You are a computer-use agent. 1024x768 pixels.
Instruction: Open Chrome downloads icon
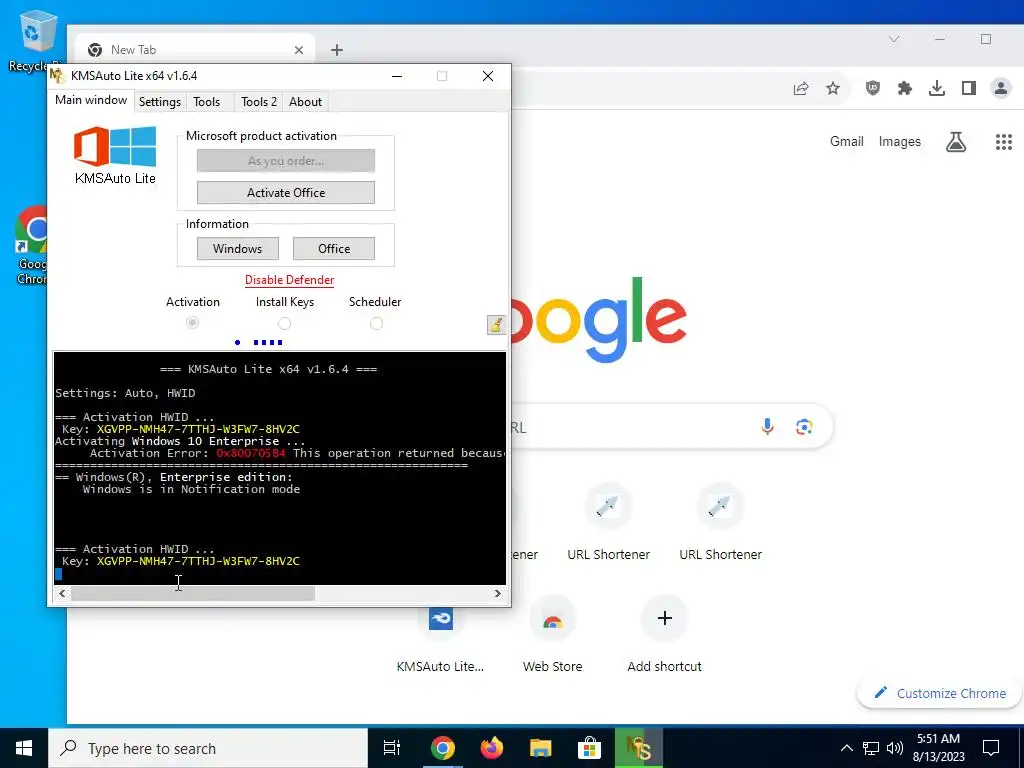(936, 88)
